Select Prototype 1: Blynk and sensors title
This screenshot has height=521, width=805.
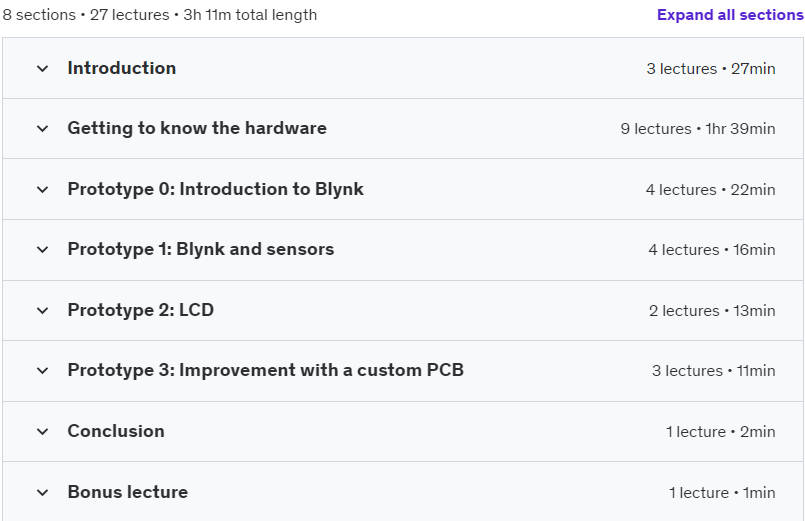click(x=201, y=249)
